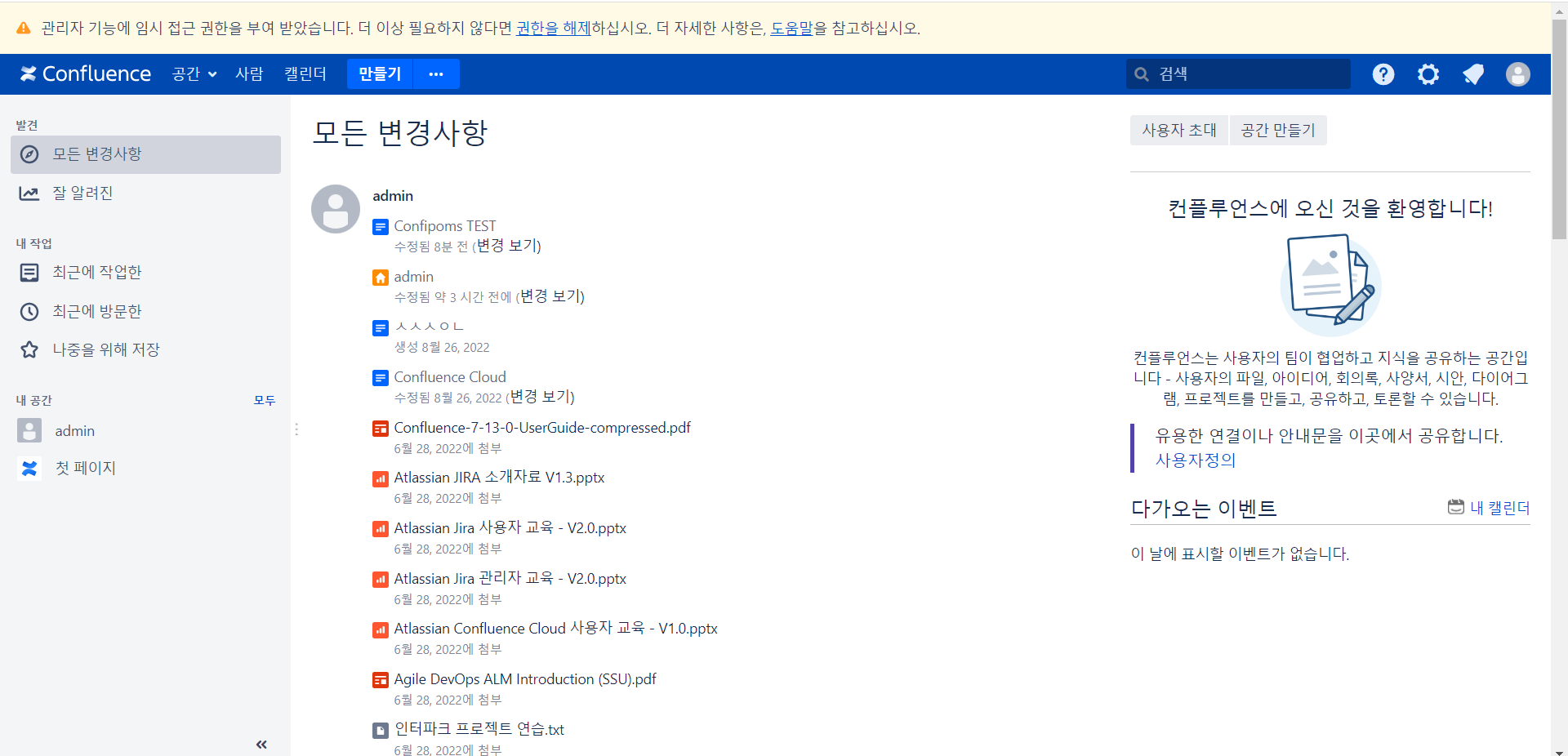This screenshot has width=1568, height=756.
Task: Click the PDF icon beside Agile DevOps ALM Introduction
Action: (x=381, y=680)
